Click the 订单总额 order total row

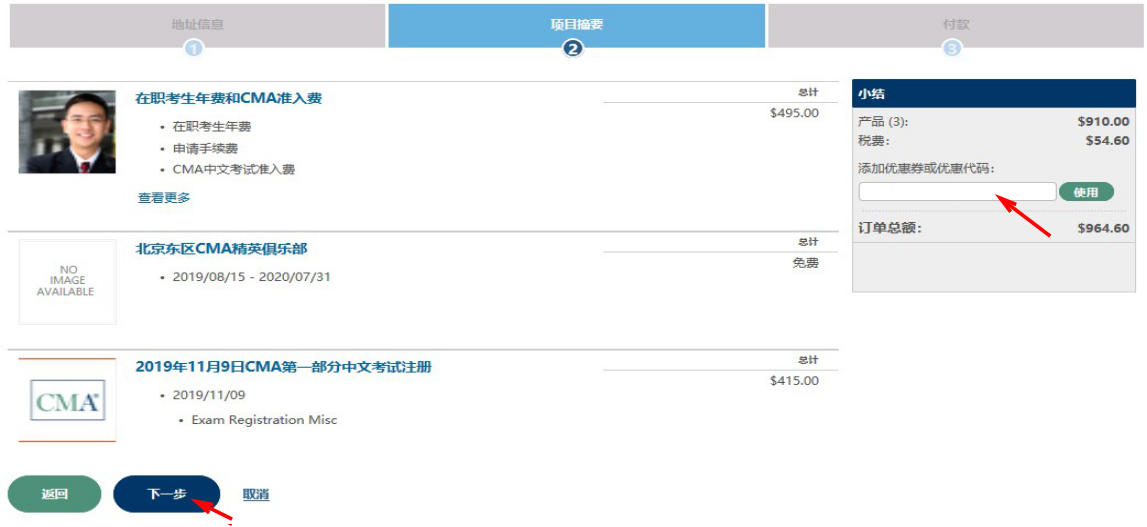click(994, 228)
